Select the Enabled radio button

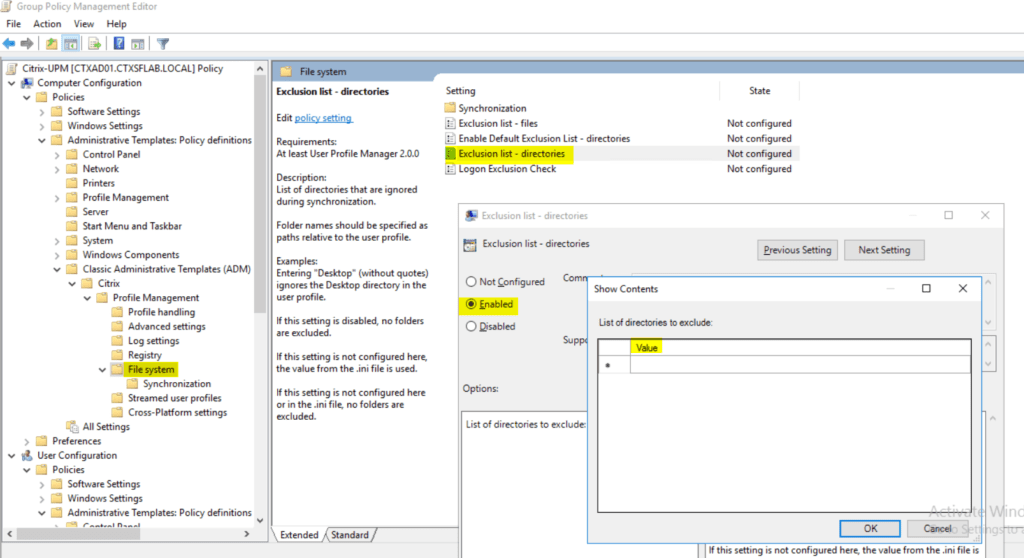pyautogui.click(x=471, y=304)
